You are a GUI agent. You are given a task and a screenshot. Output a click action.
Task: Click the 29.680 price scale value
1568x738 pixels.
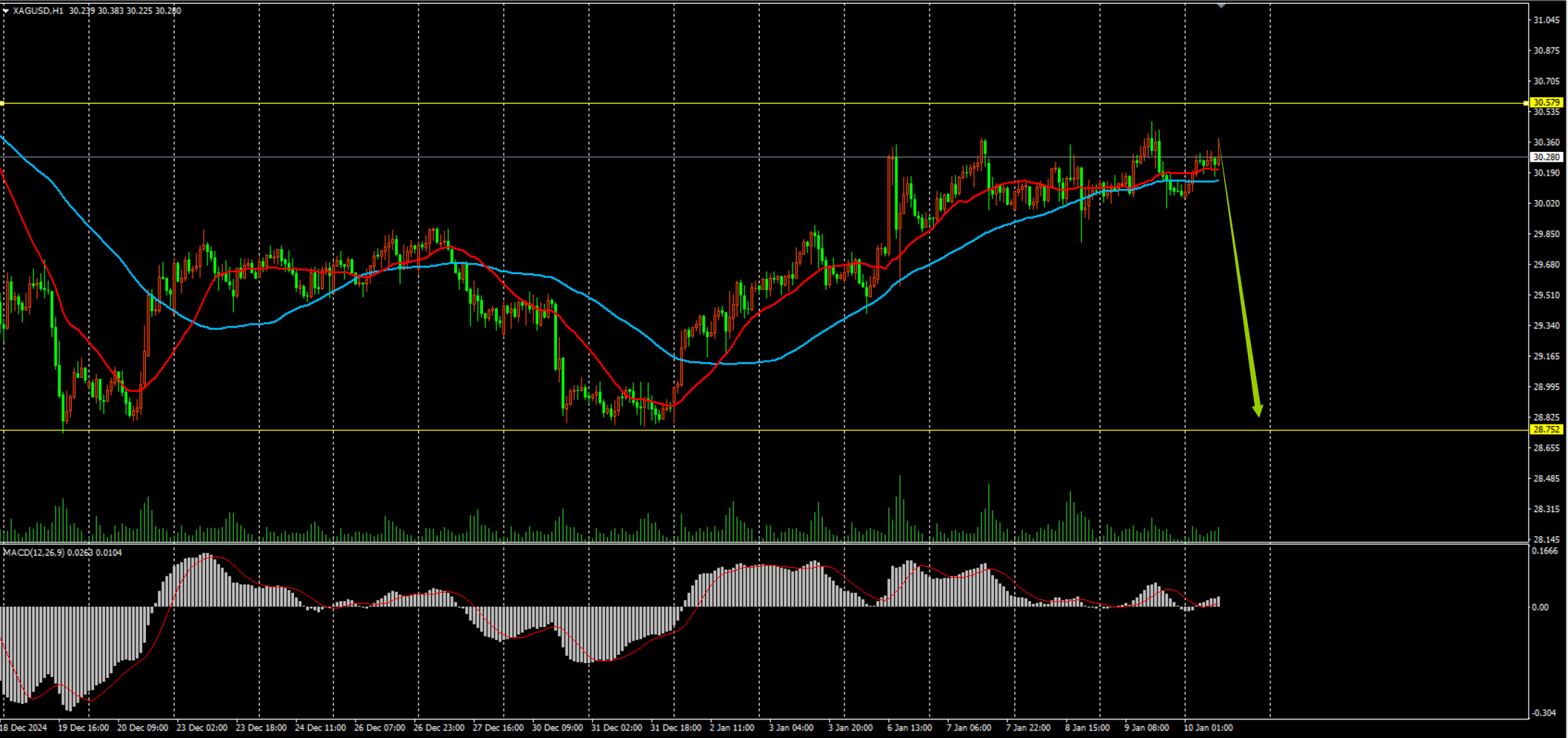tap(1547, 265)
